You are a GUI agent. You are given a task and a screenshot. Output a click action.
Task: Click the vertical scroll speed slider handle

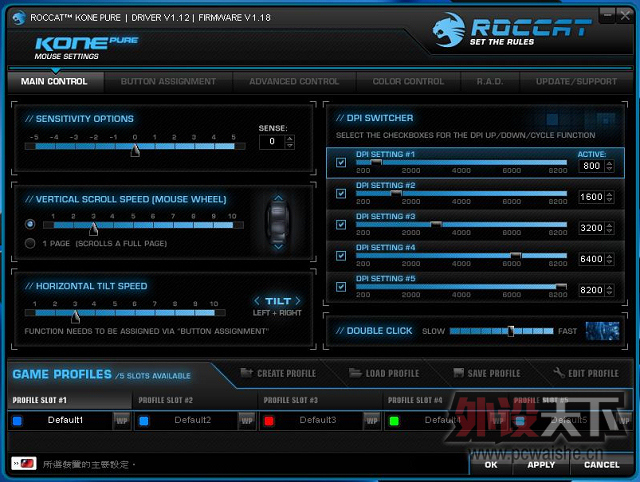coord(93,229)
